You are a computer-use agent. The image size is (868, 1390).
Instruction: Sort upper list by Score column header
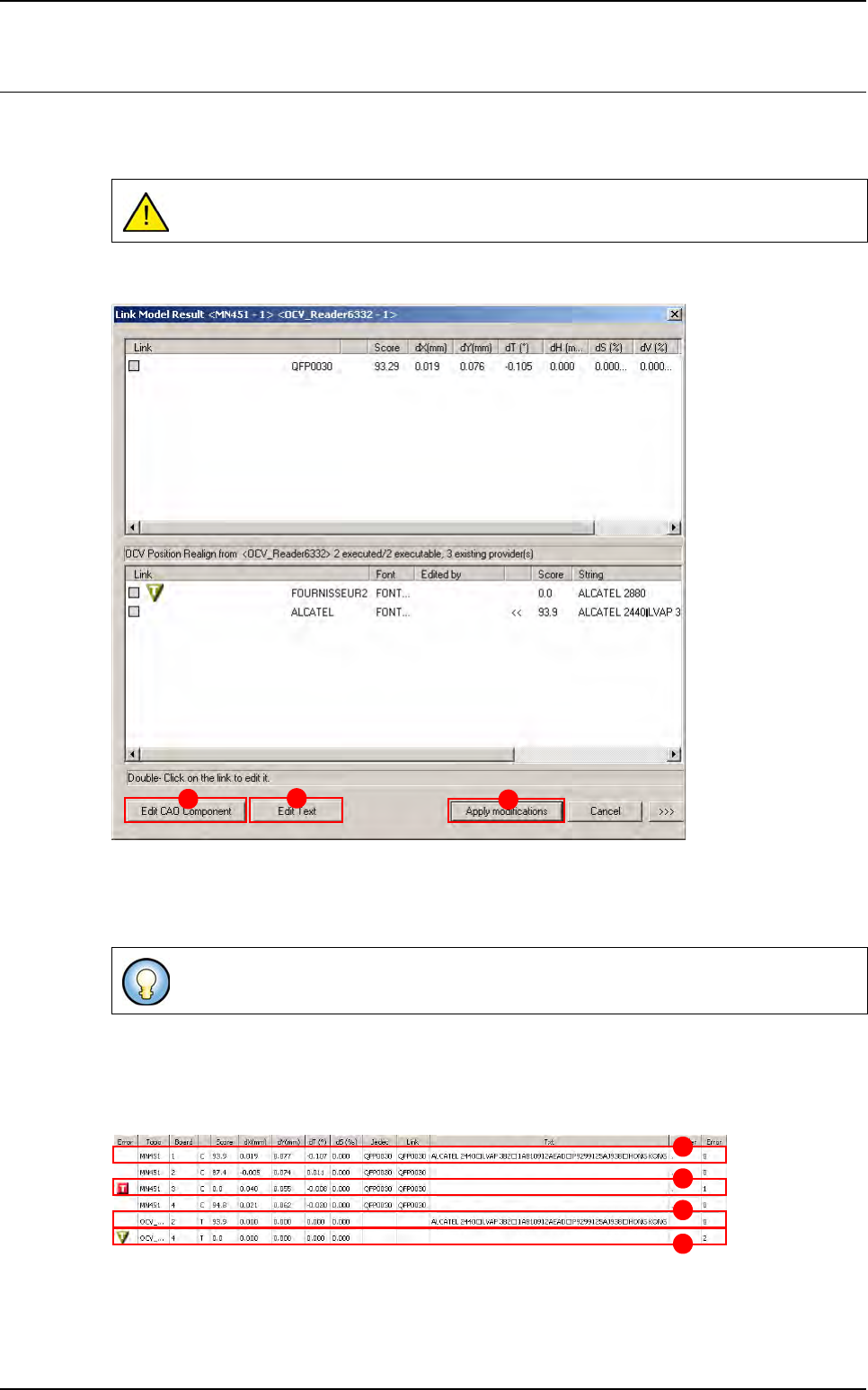tap(386, 348)
